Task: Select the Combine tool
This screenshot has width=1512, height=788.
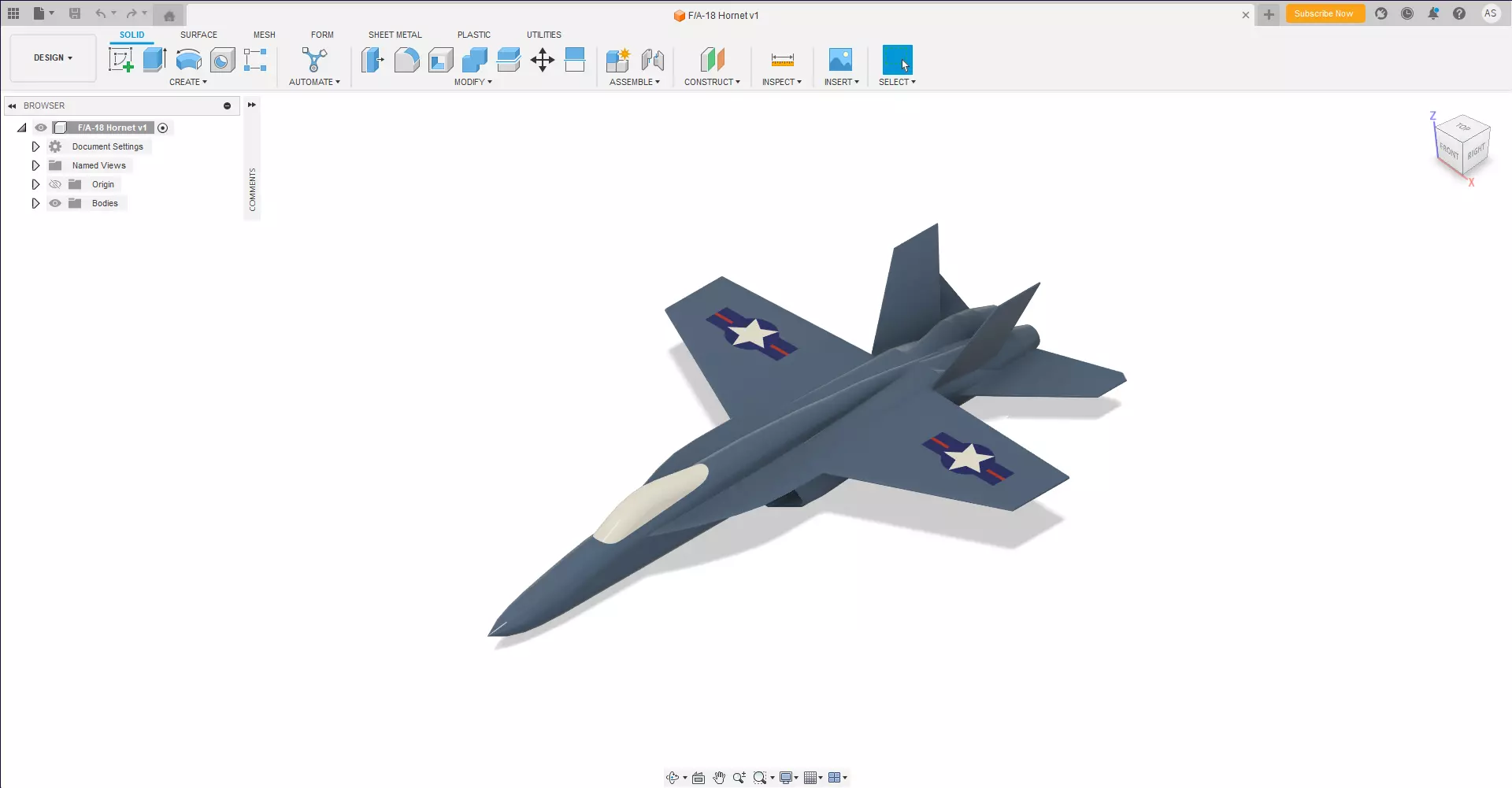Action: 475,60
